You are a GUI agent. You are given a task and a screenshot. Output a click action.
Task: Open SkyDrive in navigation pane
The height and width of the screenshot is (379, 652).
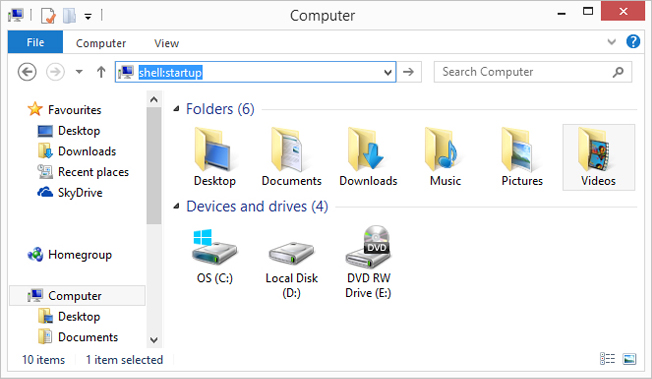[x=69, y=193]
